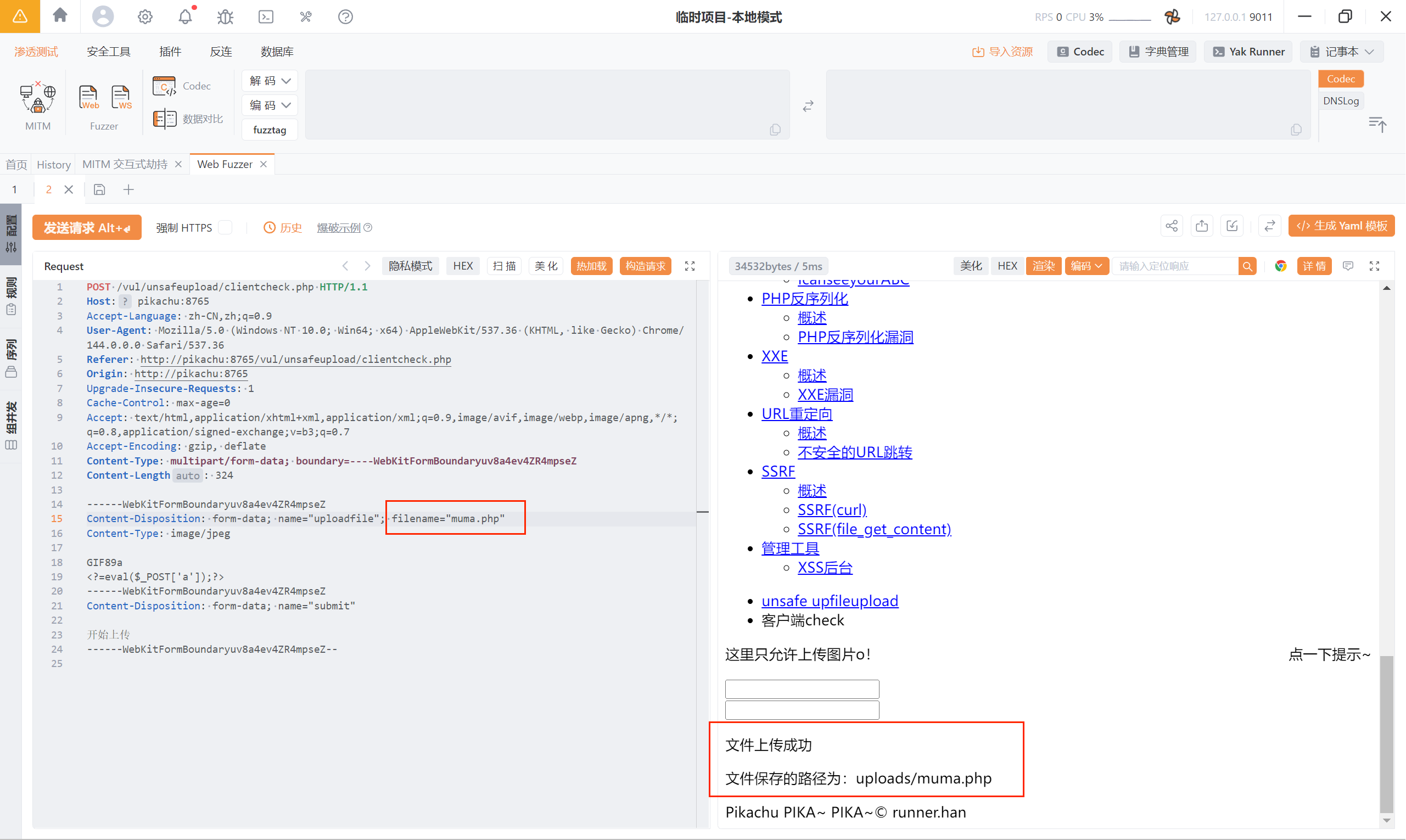Expand the 解码 decode dropdown
Viewport: 1406px width, 840px height.
click(270, 81)
